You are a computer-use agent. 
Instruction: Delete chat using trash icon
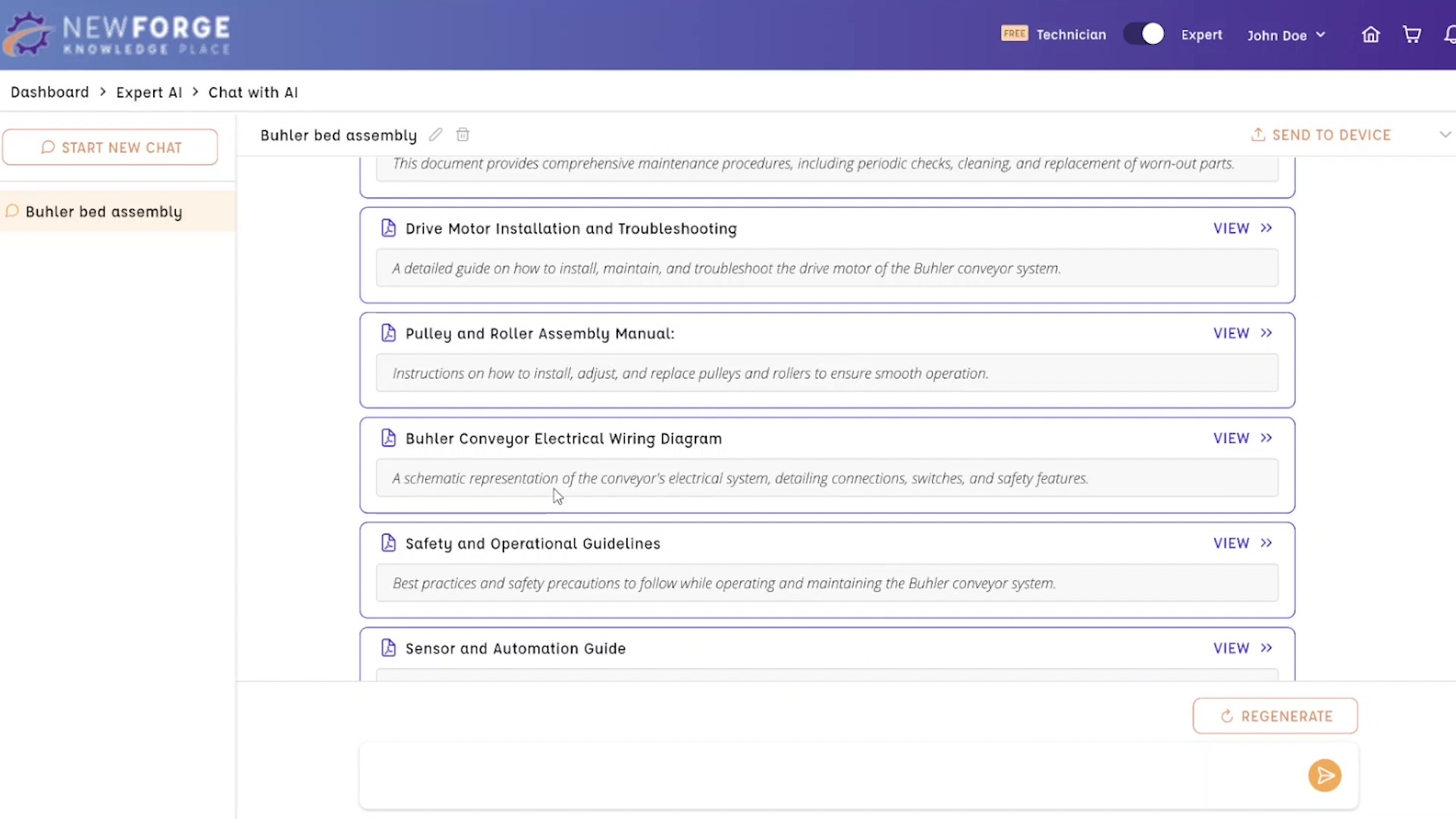click(463, 135)
